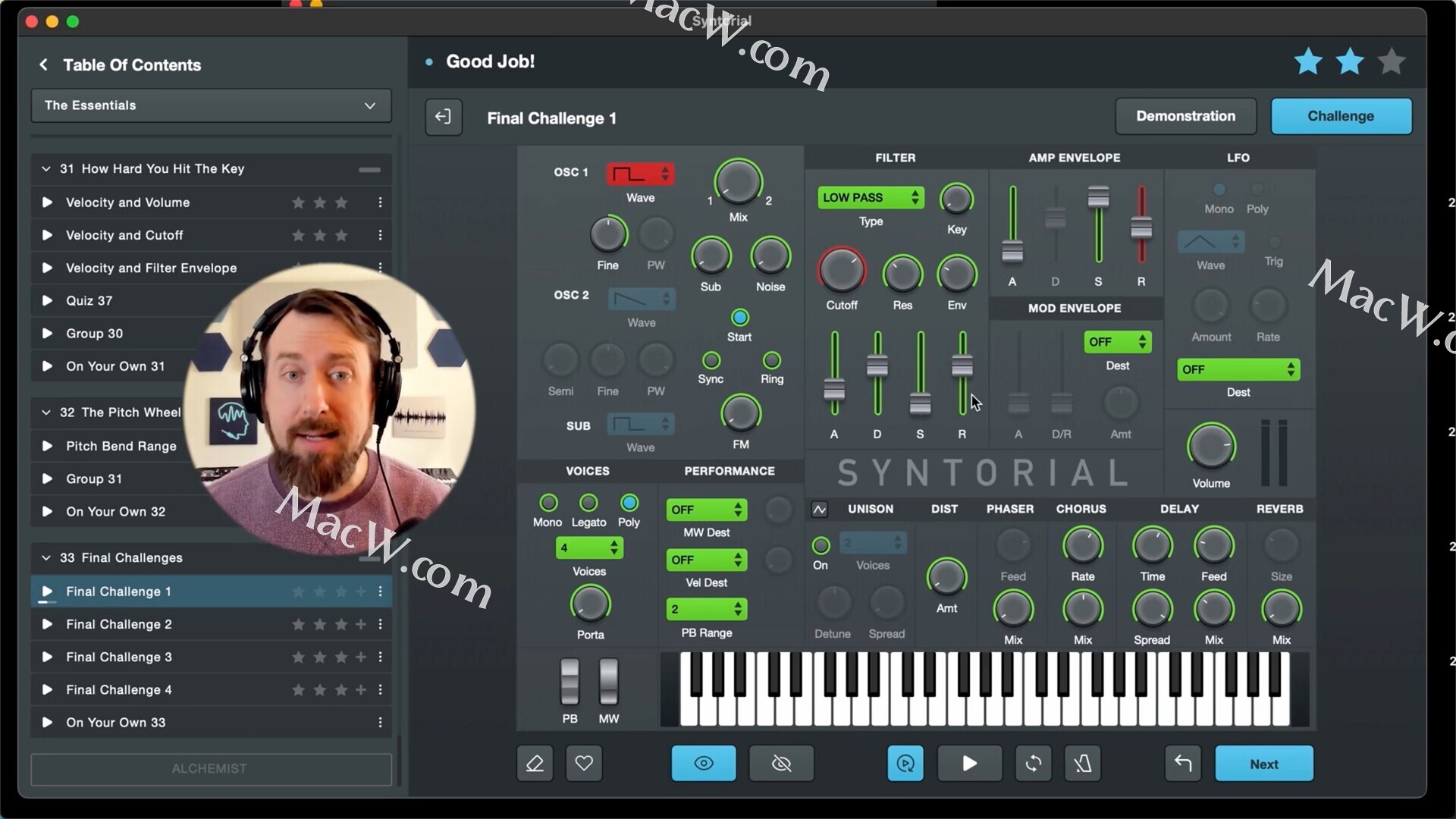Open options menu for On Your Own 33

(380, 723)
